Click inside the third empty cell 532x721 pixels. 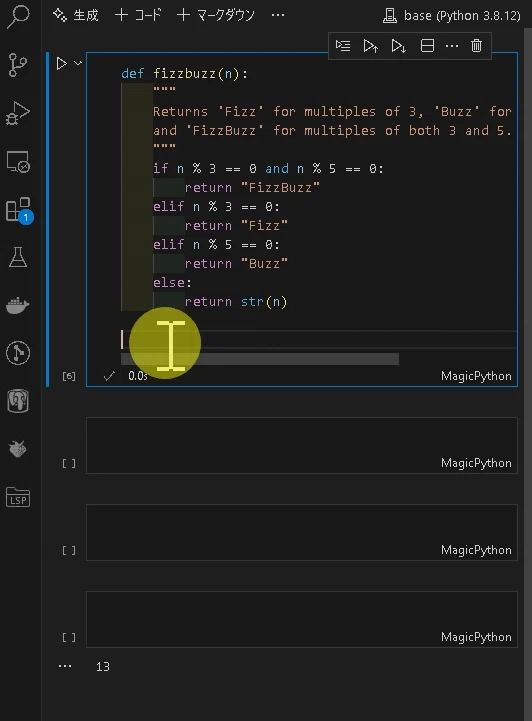(x=302, y=619)
